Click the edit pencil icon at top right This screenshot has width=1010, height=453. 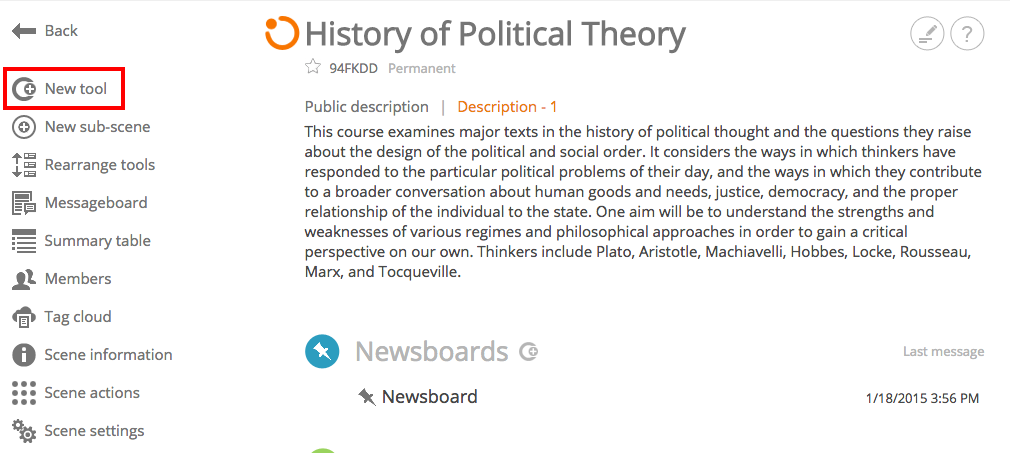pyautogui.click(x=927, y=34)
